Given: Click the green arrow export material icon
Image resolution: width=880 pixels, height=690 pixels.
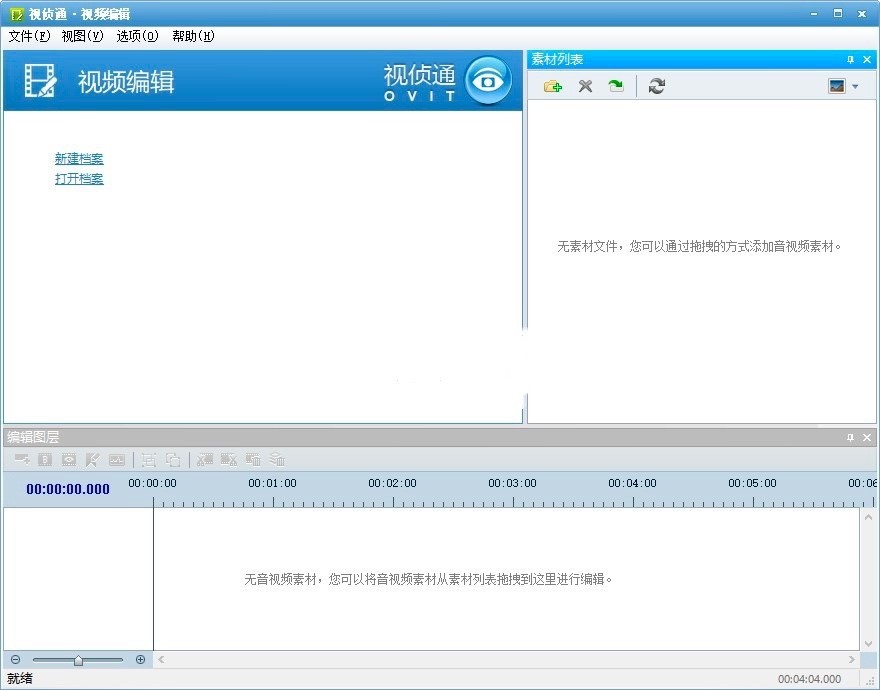Looking at the screenshot, I should 616,86.
